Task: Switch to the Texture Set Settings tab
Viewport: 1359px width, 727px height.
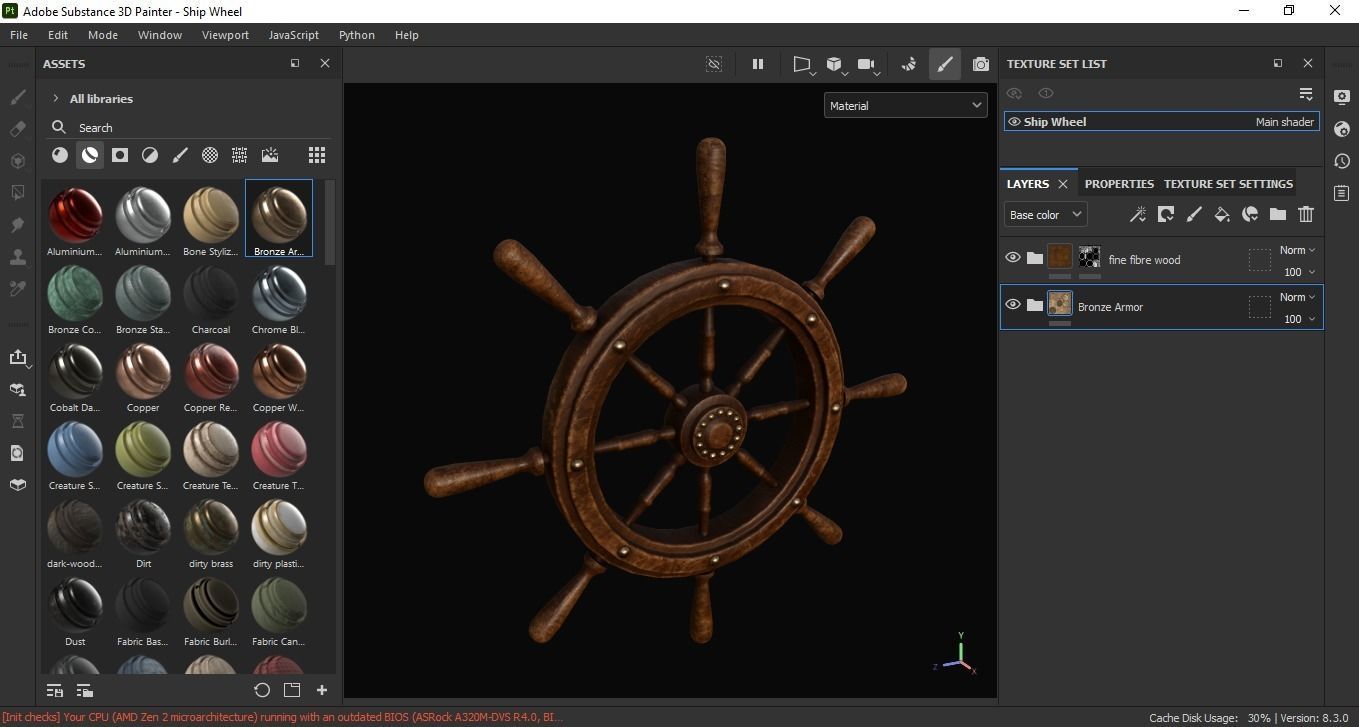Action: click(x=1228, y=184)
